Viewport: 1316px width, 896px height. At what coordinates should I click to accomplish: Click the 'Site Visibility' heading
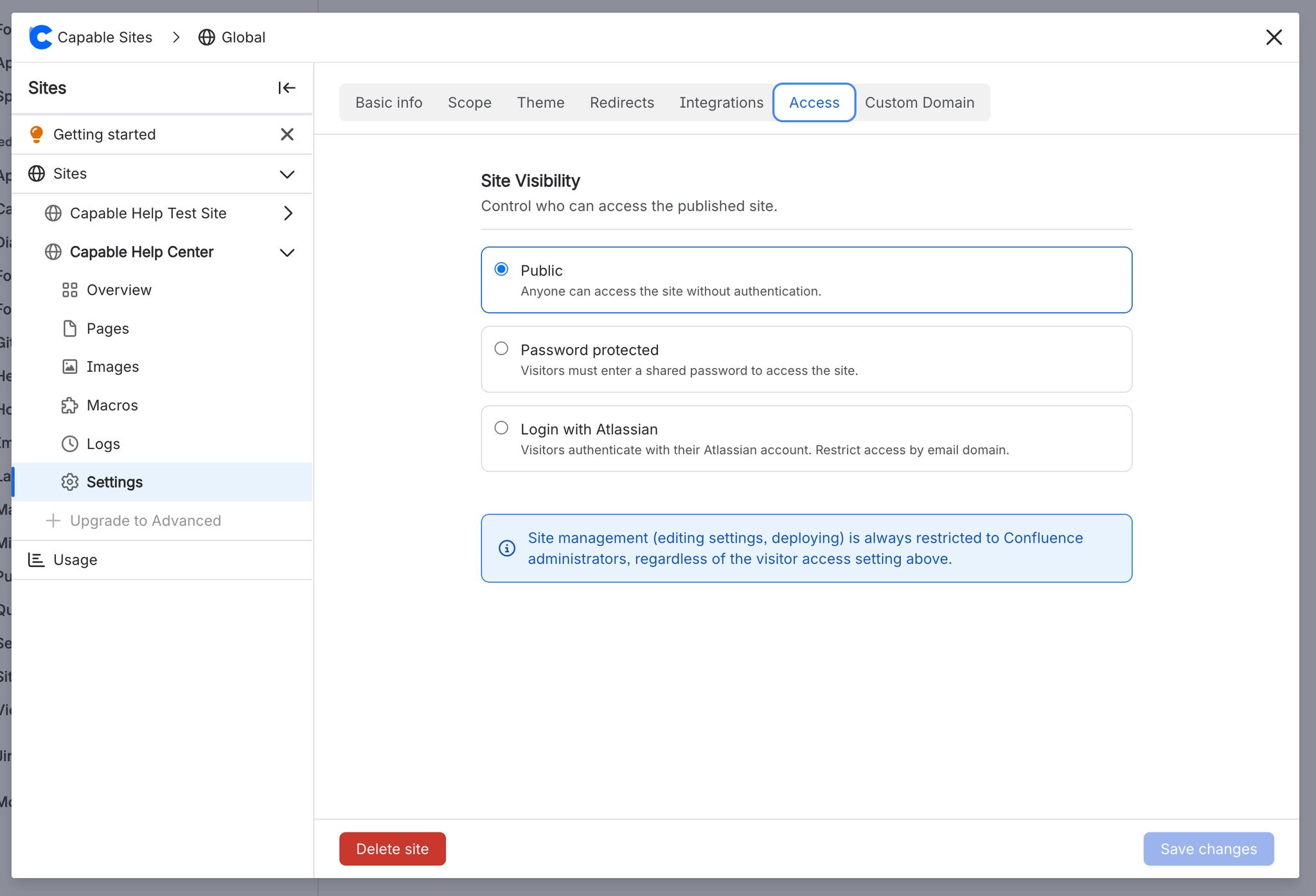coord(530,180)
